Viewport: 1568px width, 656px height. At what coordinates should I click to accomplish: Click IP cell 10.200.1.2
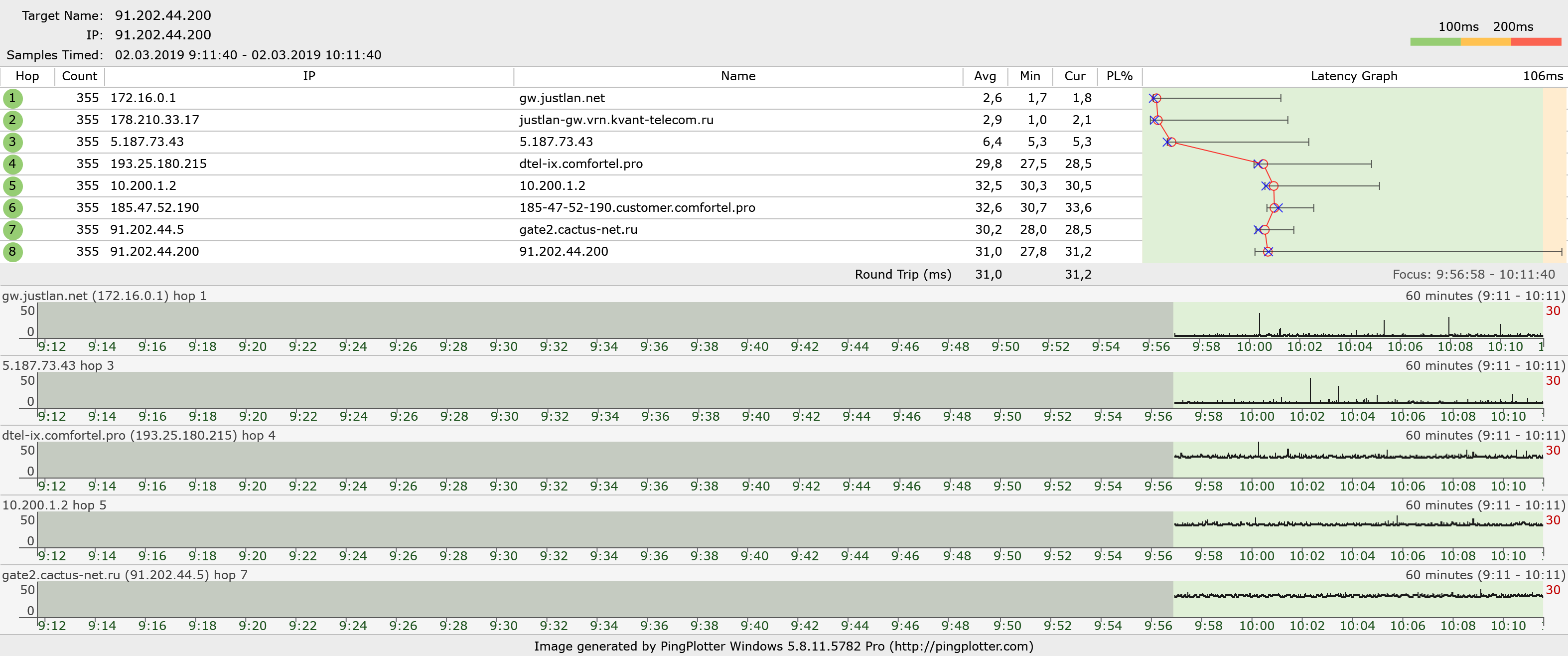(143, 186)
